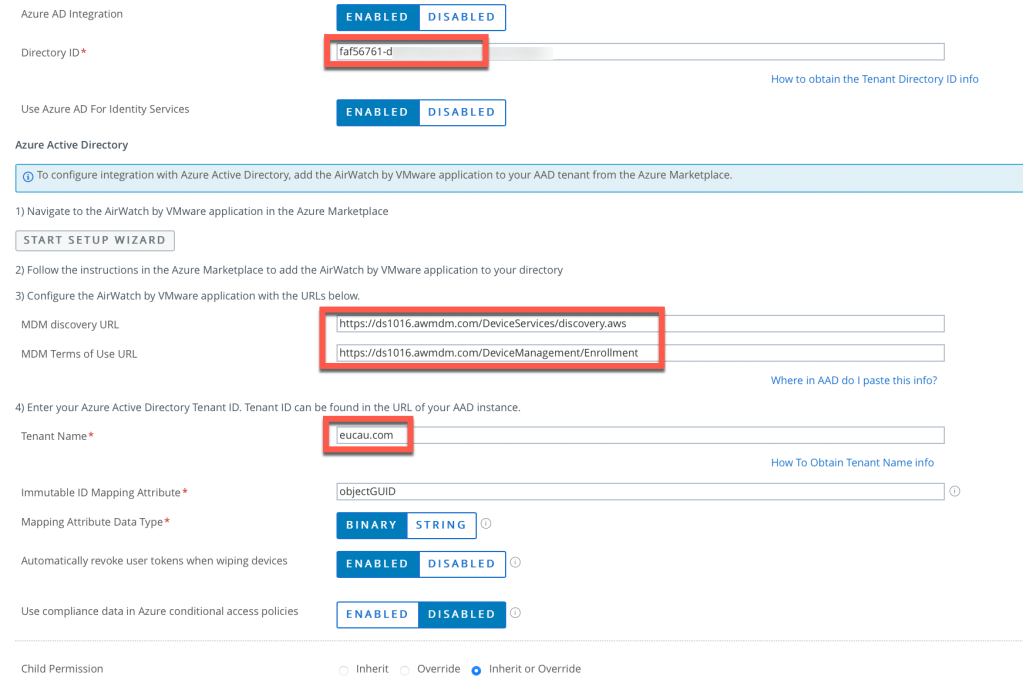
Task: Enable compliance data in Azure conditional access
Action: pos(377,614)
